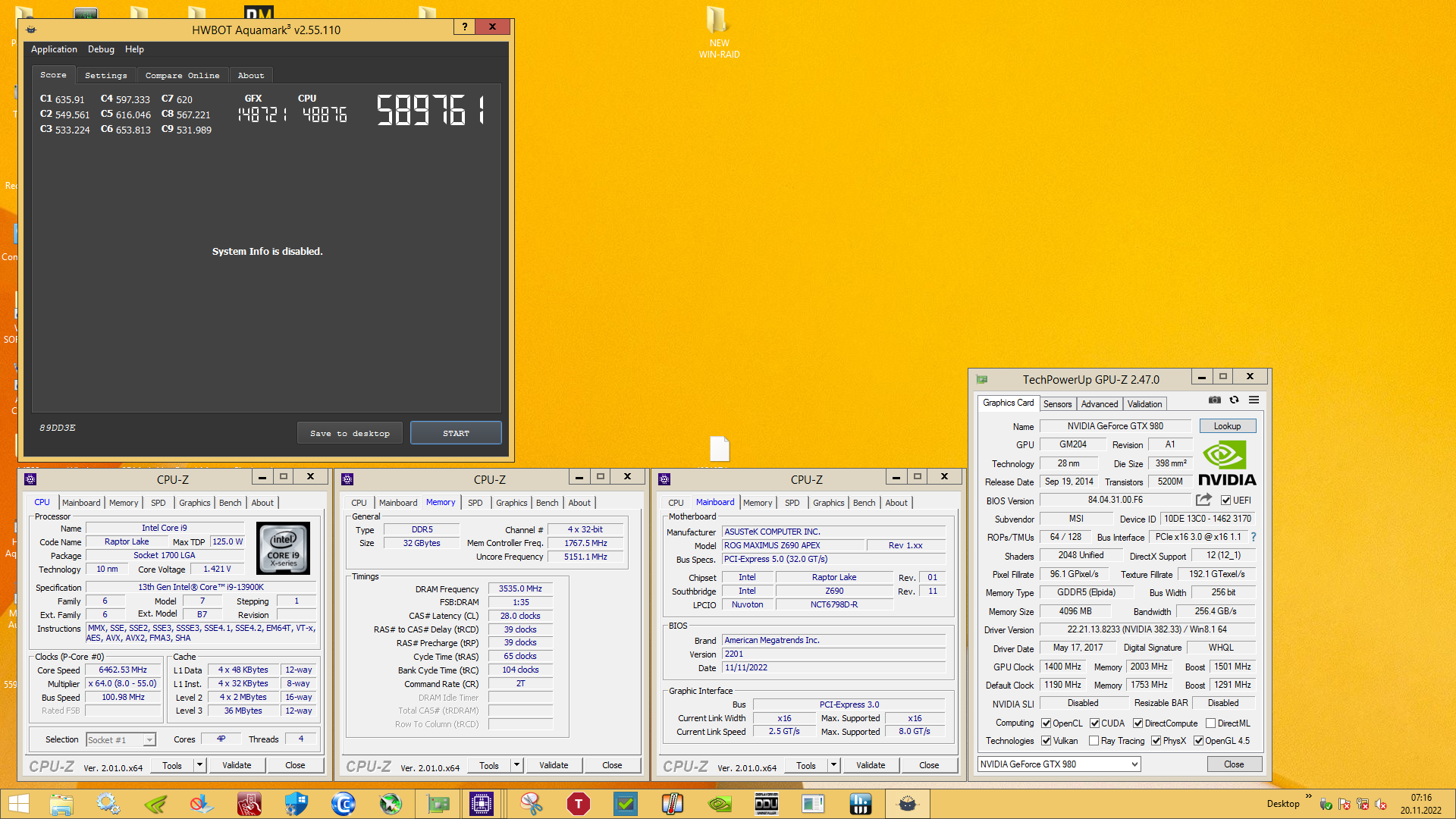Click the blank file icon on the desktop
The width and height of the screenshot is (1456, 819).
pos(719,449)
